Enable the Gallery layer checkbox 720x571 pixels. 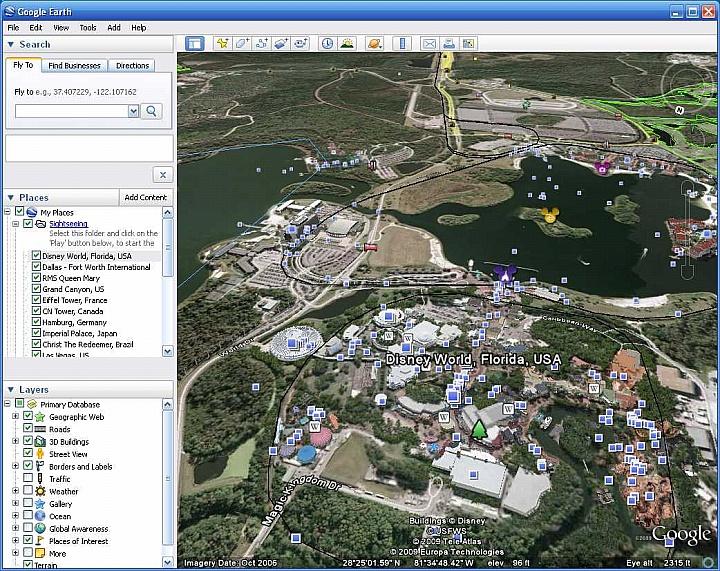(28, 503)
